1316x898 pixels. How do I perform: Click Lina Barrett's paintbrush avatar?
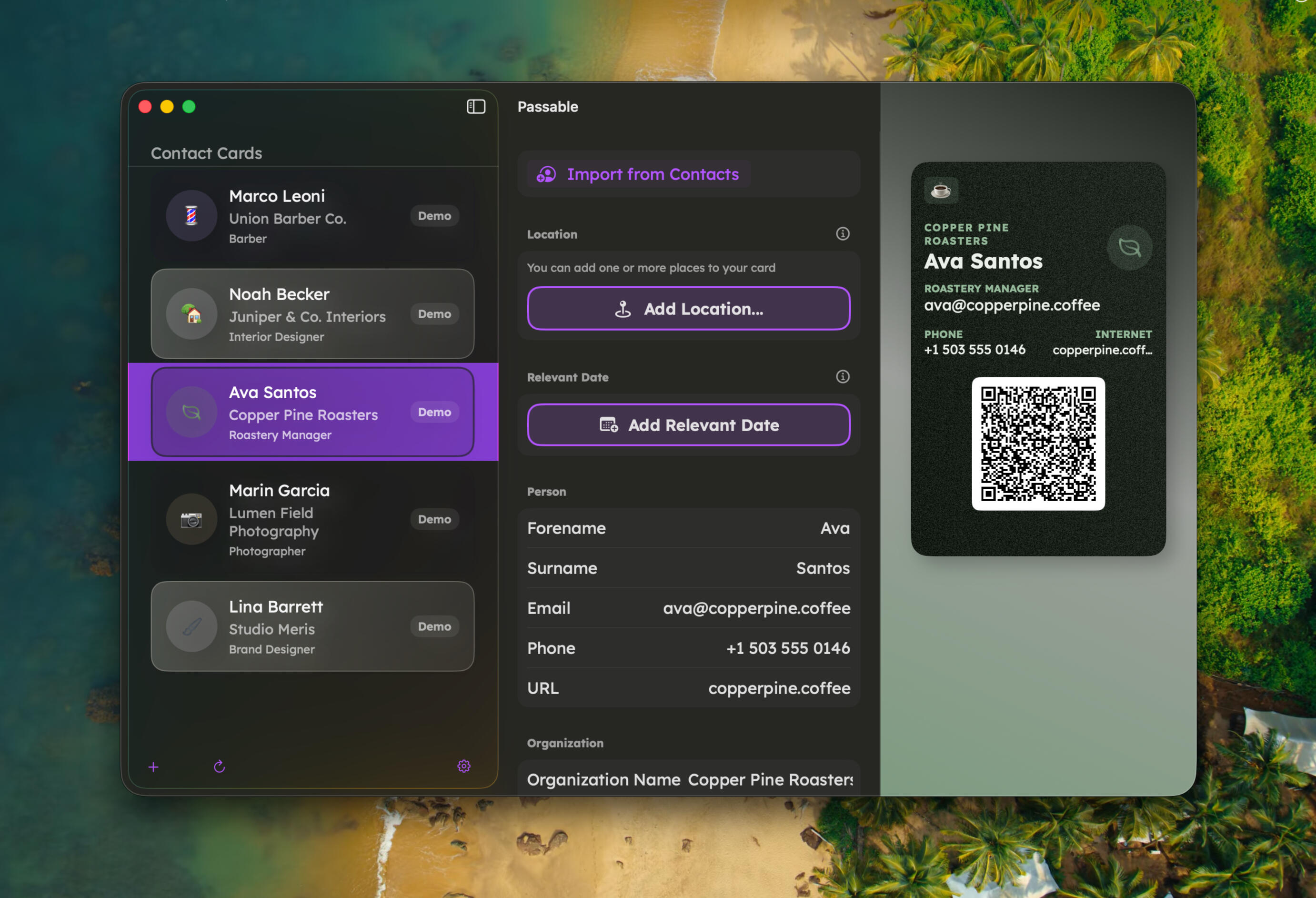[191, 626]
